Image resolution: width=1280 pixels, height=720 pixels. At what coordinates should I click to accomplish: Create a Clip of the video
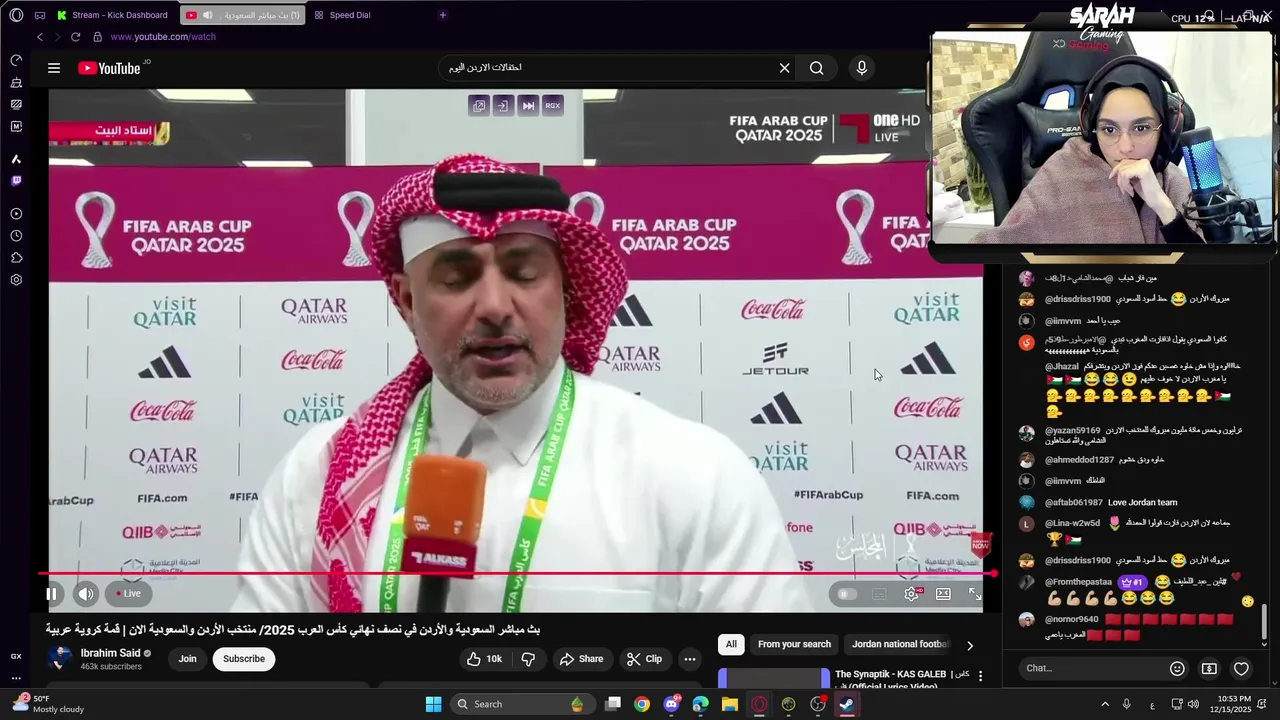(x=644, y=659)
